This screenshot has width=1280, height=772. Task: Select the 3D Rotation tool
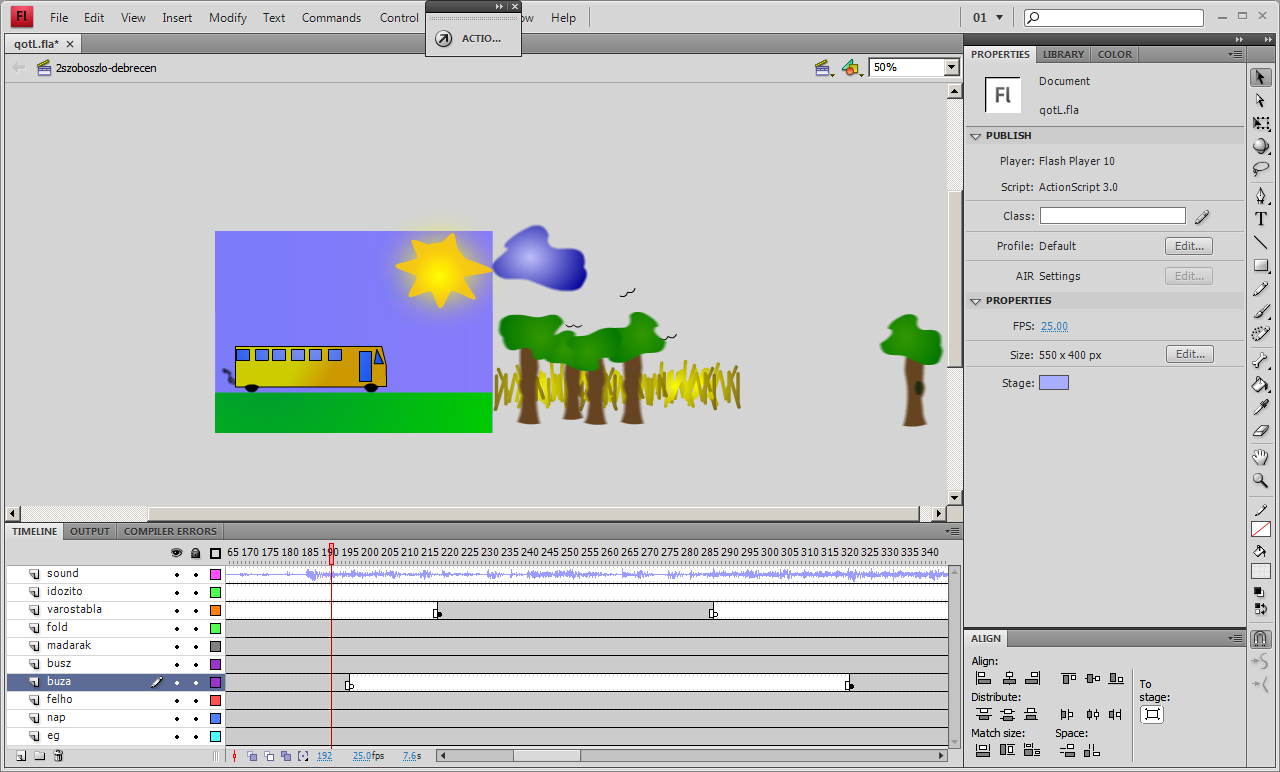pyautogui.click(x=1261, y=146)
